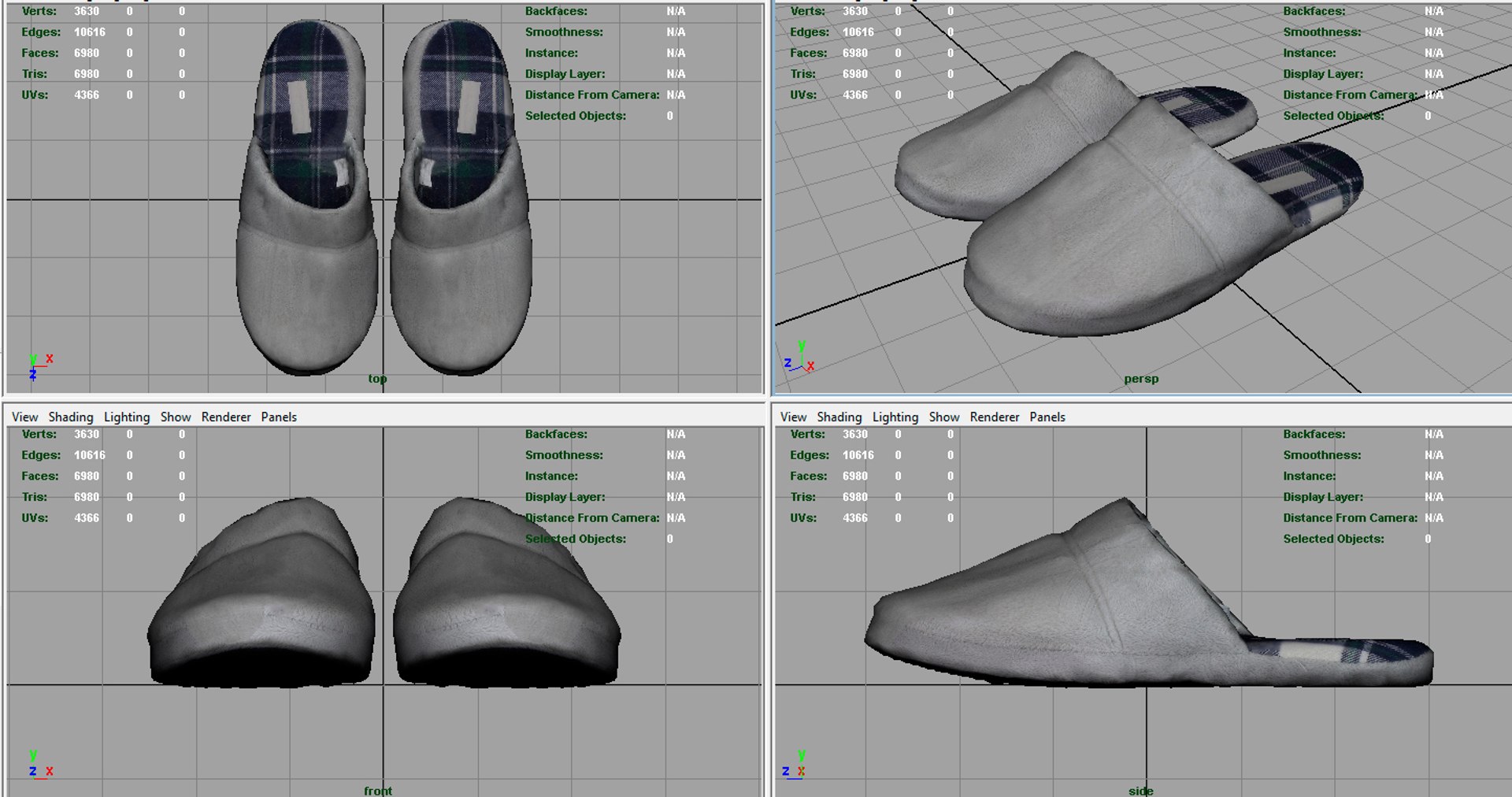
Task: Open the Shading menu of the side panel
Action: (839, 417)
